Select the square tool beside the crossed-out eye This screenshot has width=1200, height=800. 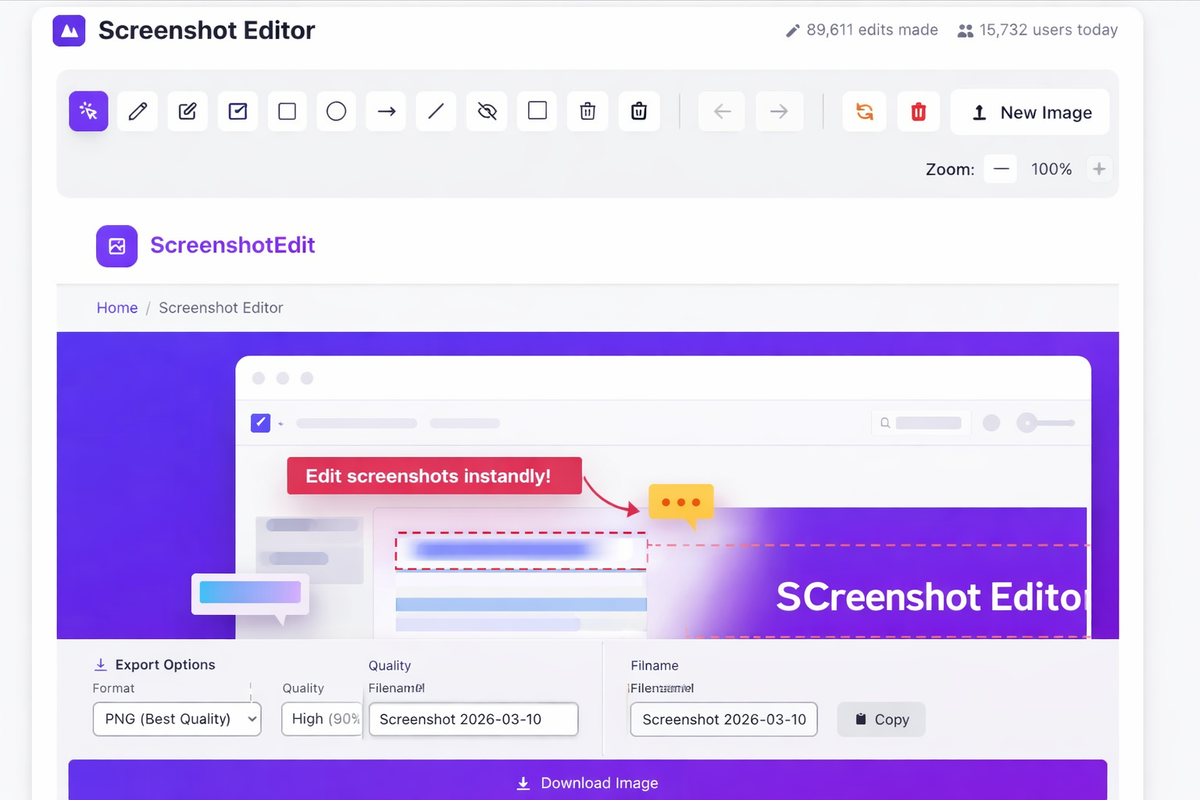click(x=537, y=111)
